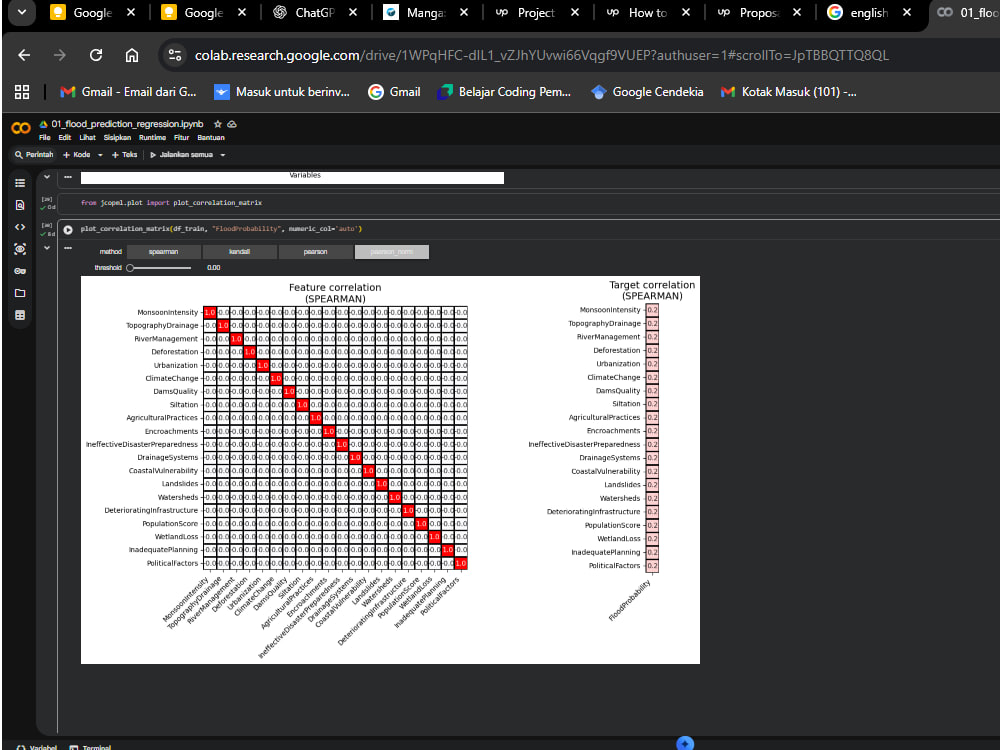
Task: Open output options dots beside method row
Action: pos(68,248)
